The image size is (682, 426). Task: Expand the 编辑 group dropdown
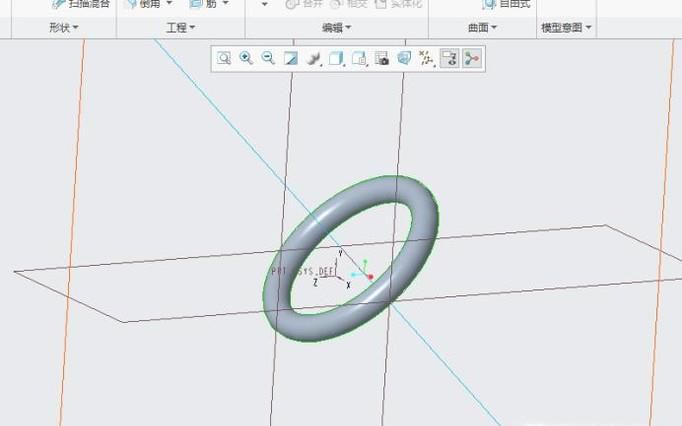point(337,28)
